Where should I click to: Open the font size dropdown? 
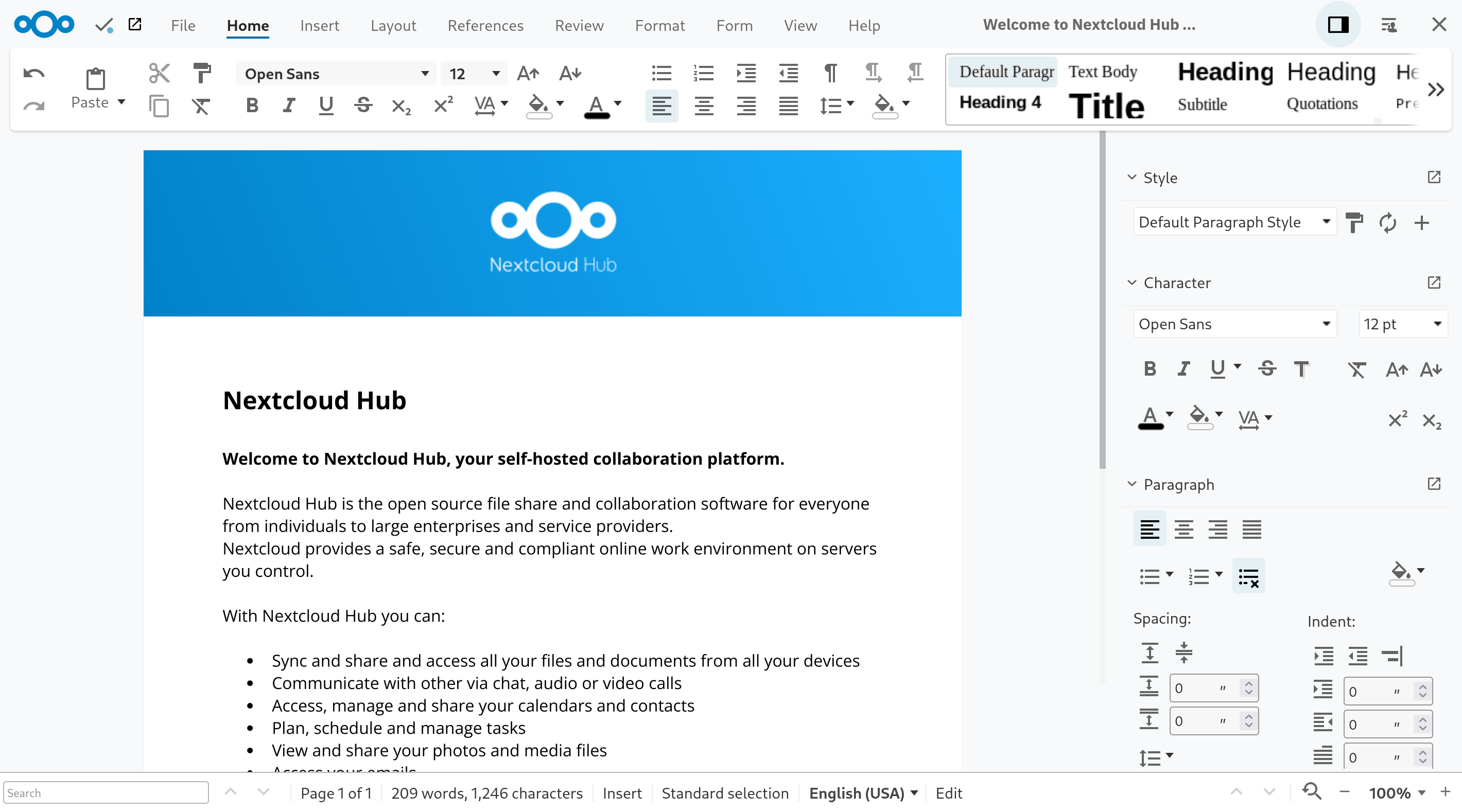[x=493, y=72]
